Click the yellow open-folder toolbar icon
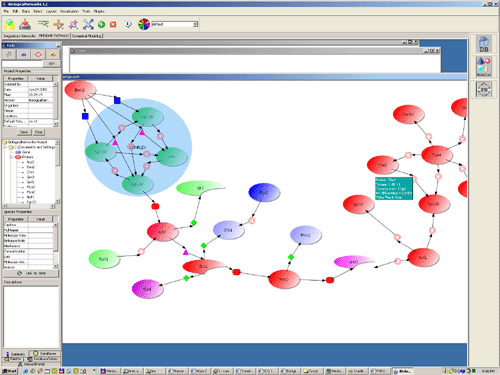 pos(9,24)
